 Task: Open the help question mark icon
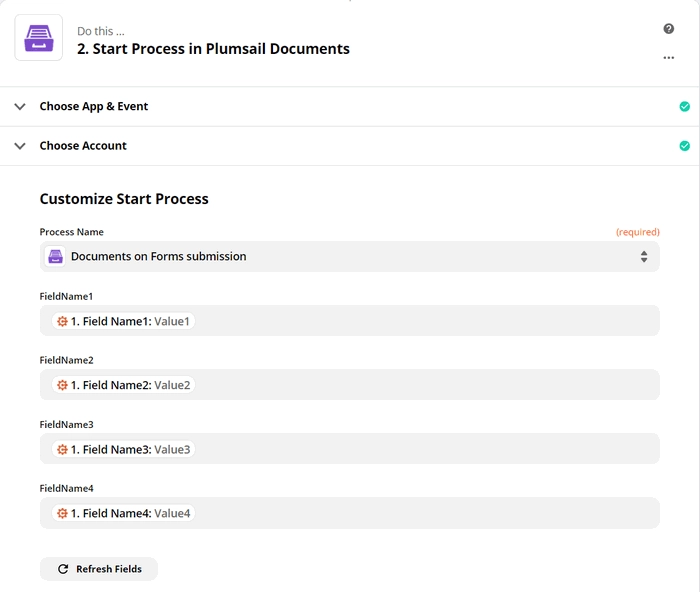tap(668, 29)
